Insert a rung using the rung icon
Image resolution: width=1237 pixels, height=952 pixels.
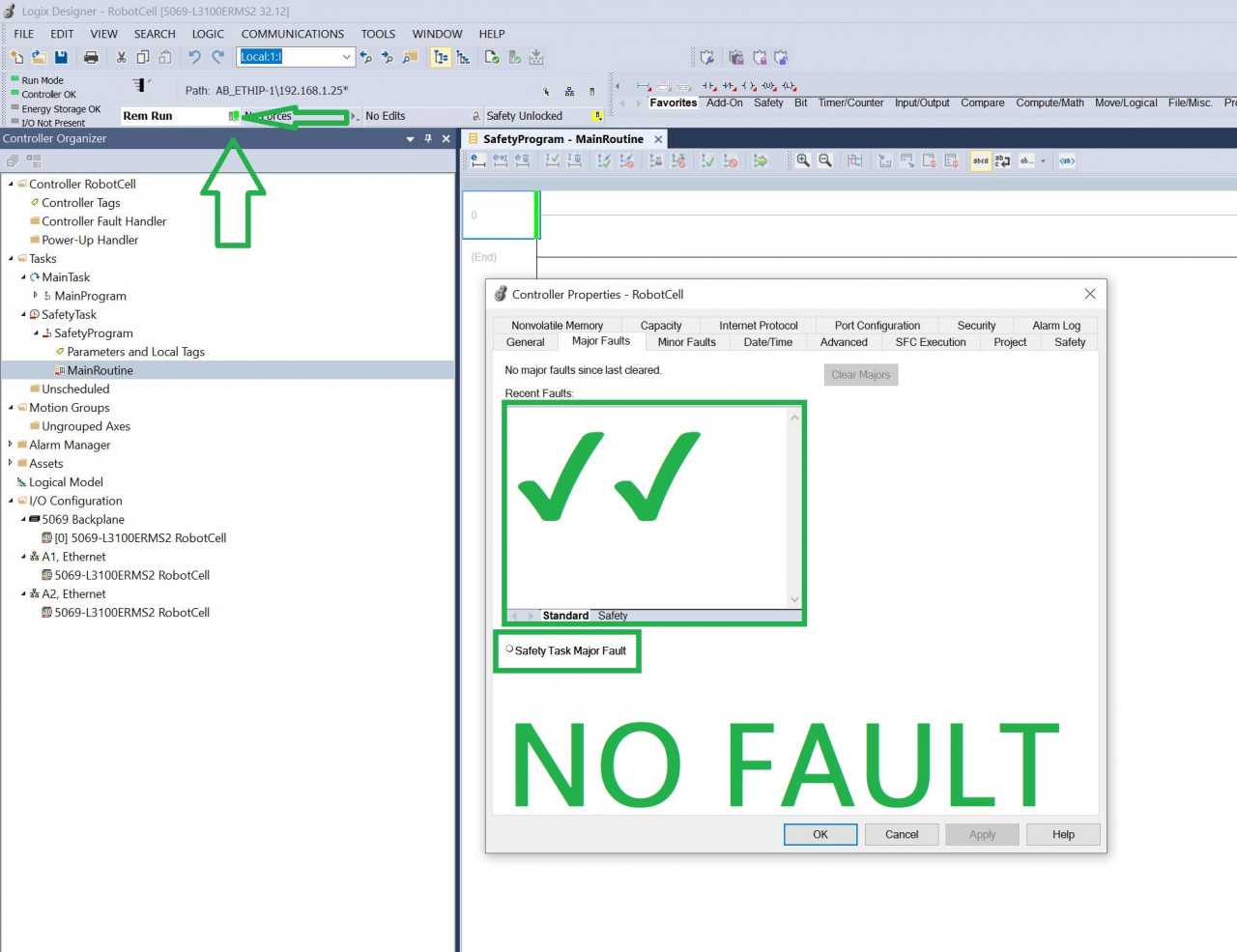pyautogui.click(x=644, y=86)
